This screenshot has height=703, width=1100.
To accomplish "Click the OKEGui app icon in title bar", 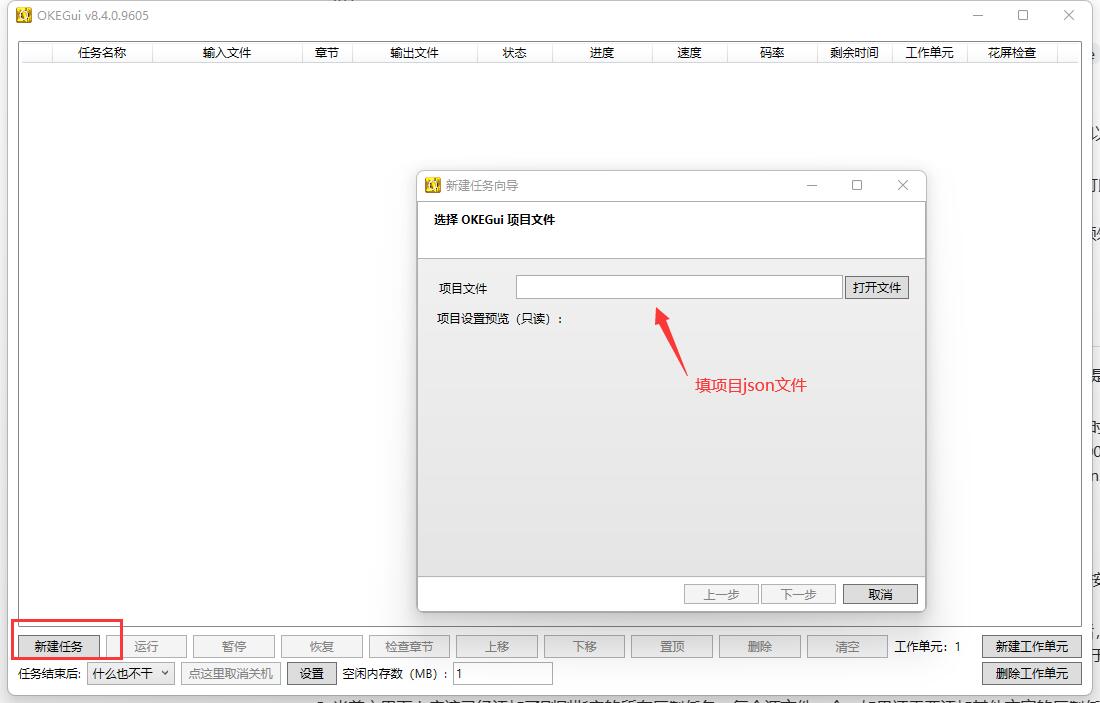I will coord(24,15).
